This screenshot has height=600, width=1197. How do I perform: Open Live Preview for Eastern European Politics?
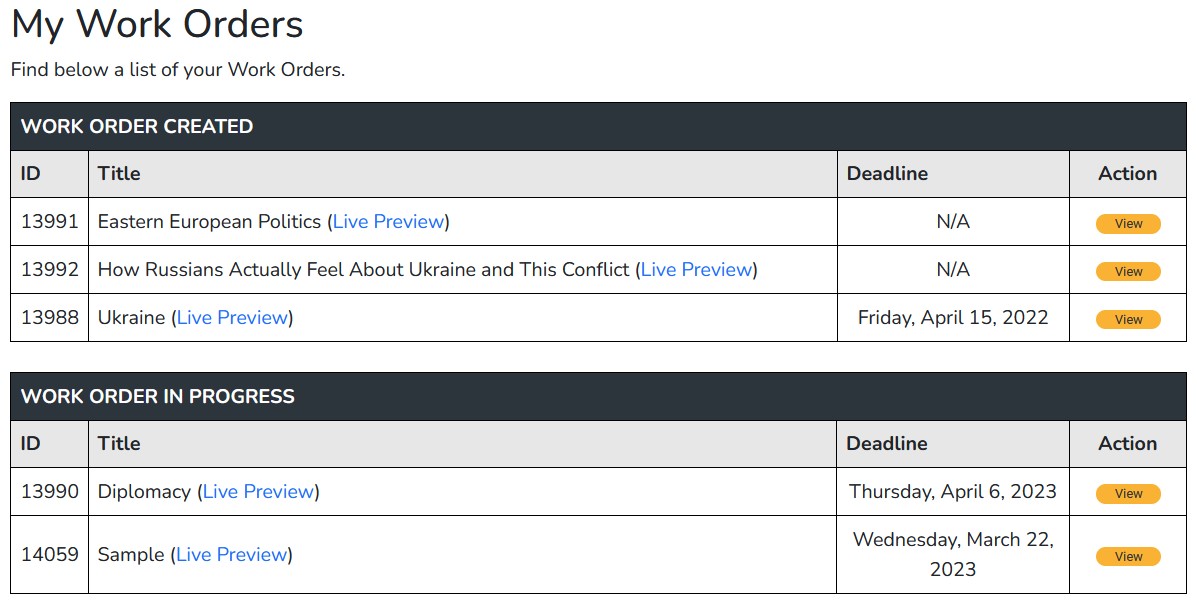389,222
